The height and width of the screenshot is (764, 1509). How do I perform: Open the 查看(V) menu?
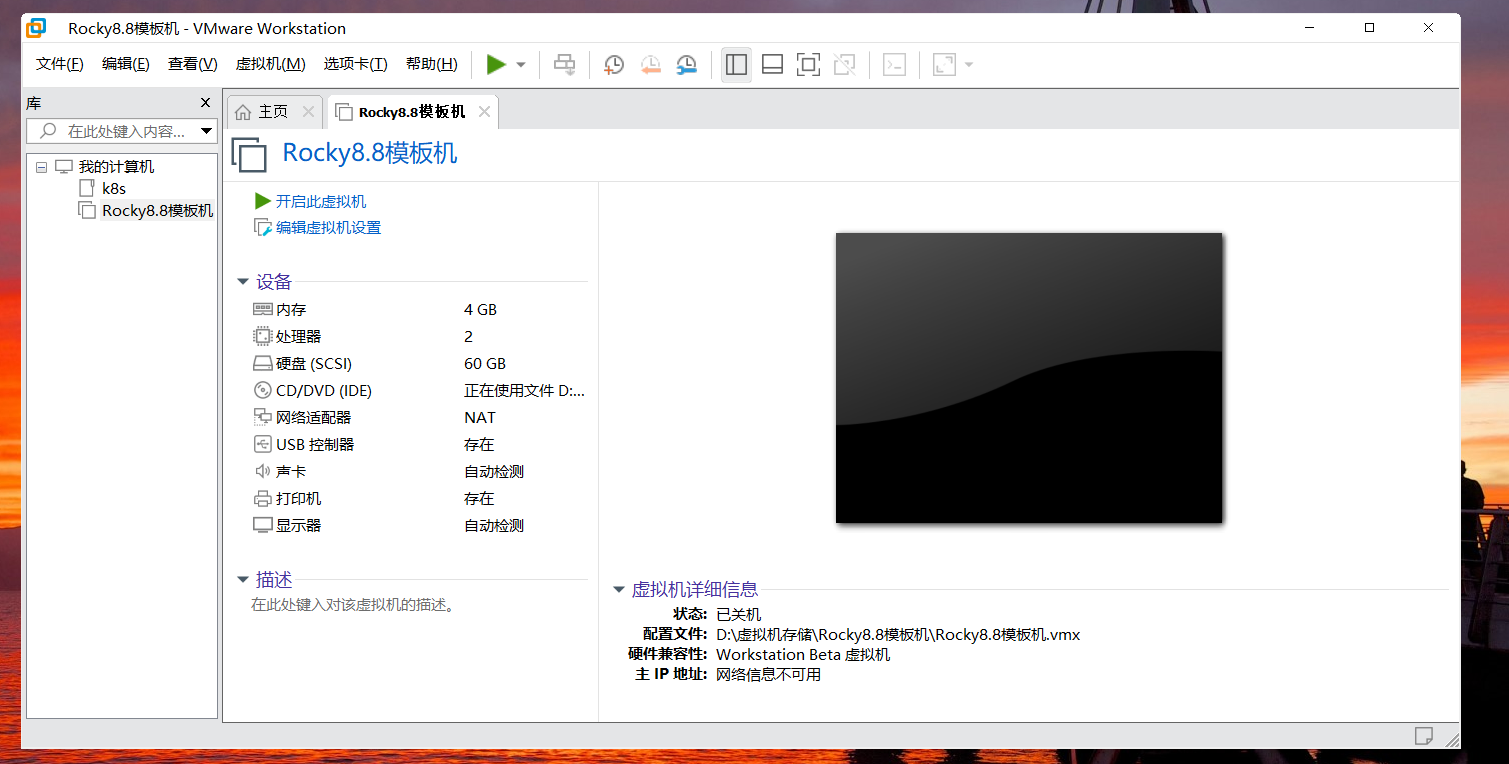click(193, 64)
